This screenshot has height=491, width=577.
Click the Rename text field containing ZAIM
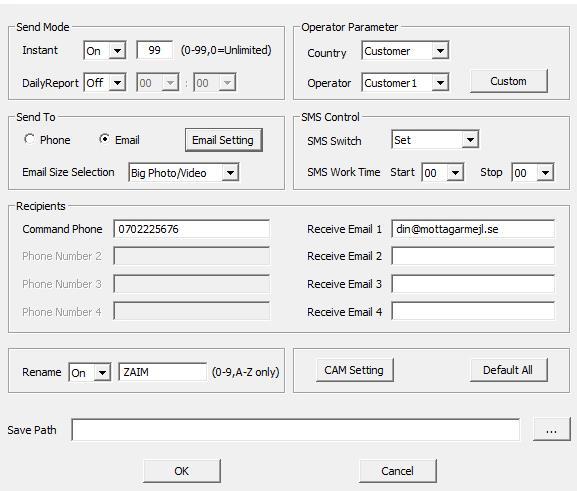(163, 372)
